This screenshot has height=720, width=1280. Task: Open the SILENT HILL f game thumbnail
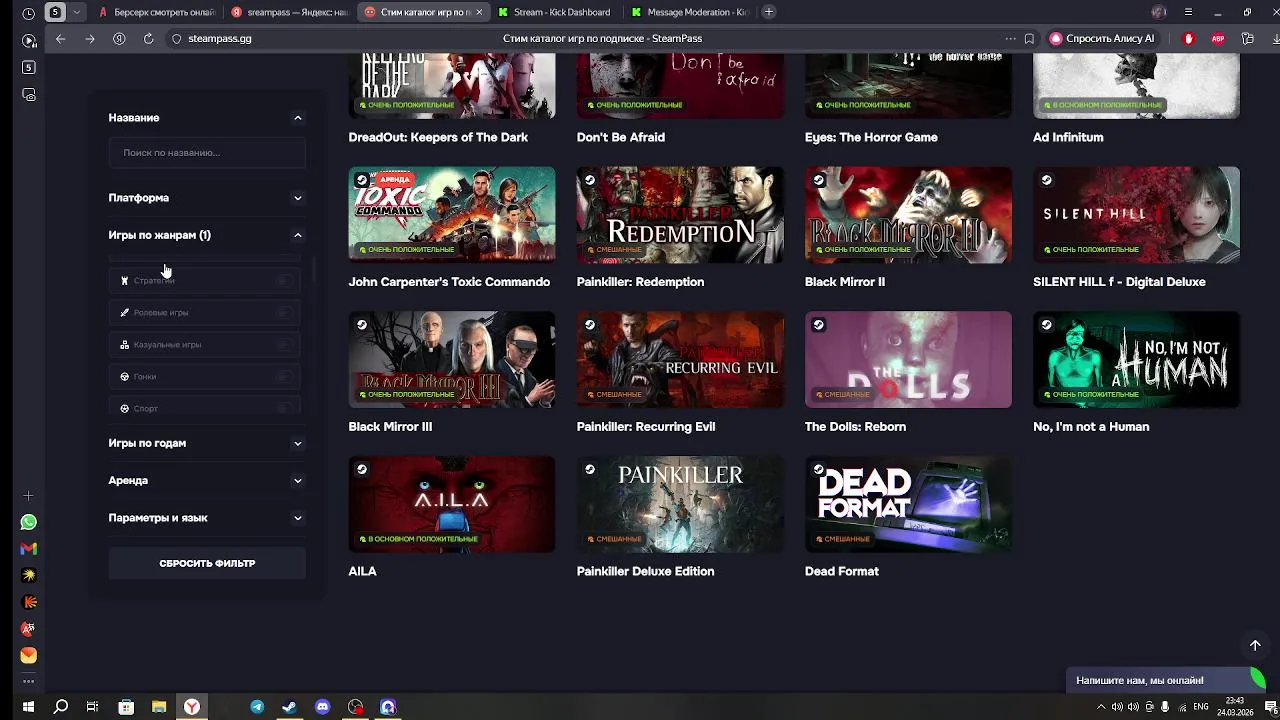(1136, 215)
